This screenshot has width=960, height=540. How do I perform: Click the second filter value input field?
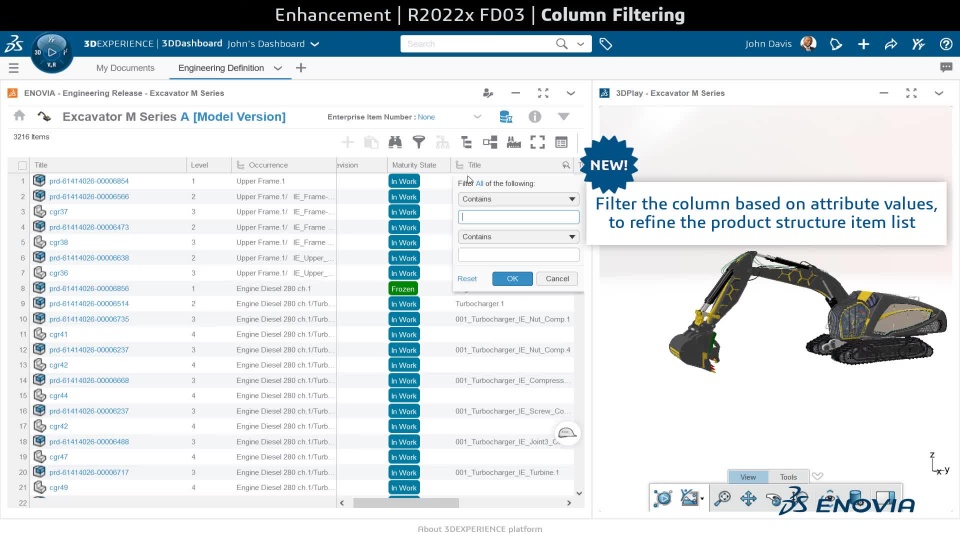(x=519, y=255)
